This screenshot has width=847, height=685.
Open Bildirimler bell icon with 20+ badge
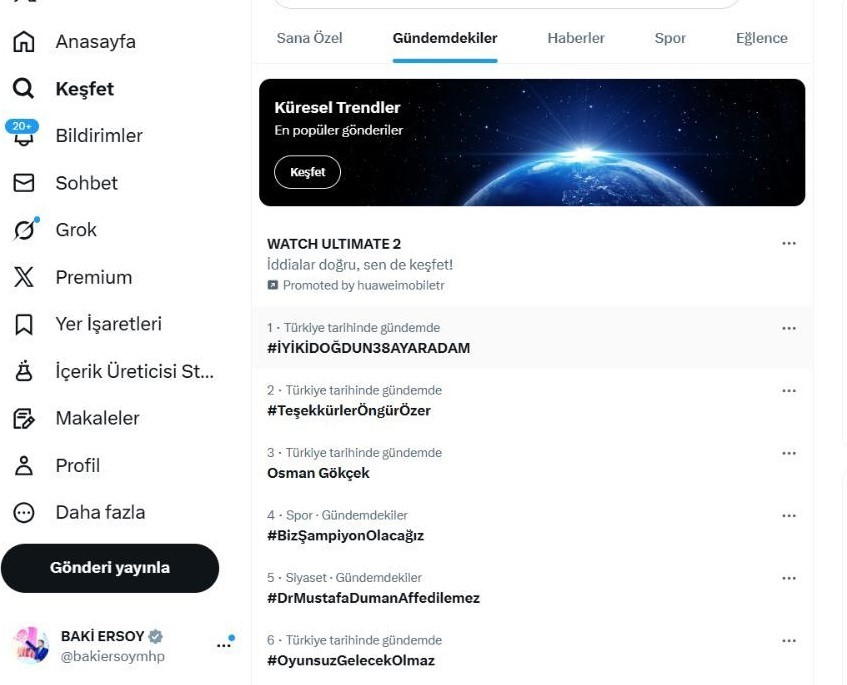[23, 136]
